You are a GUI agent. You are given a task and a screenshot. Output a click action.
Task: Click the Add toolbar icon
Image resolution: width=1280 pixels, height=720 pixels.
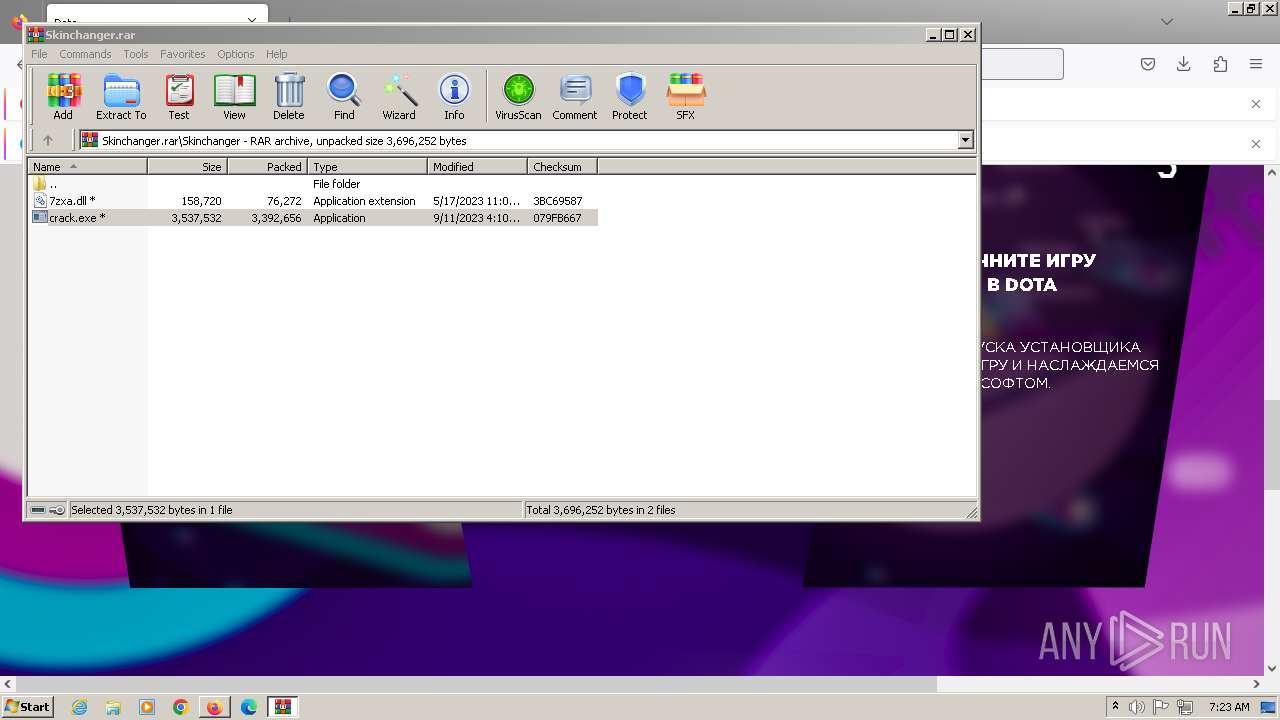coord(63,97)
